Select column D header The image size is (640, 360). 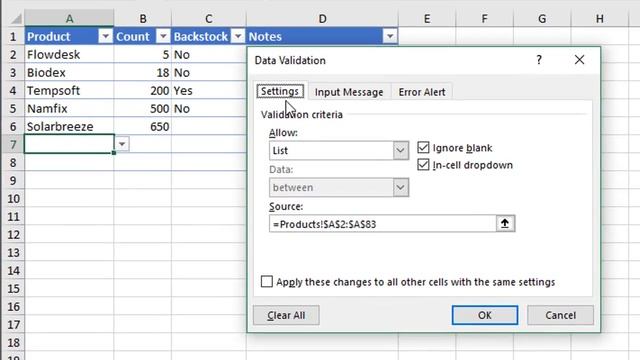pos(322,18)
